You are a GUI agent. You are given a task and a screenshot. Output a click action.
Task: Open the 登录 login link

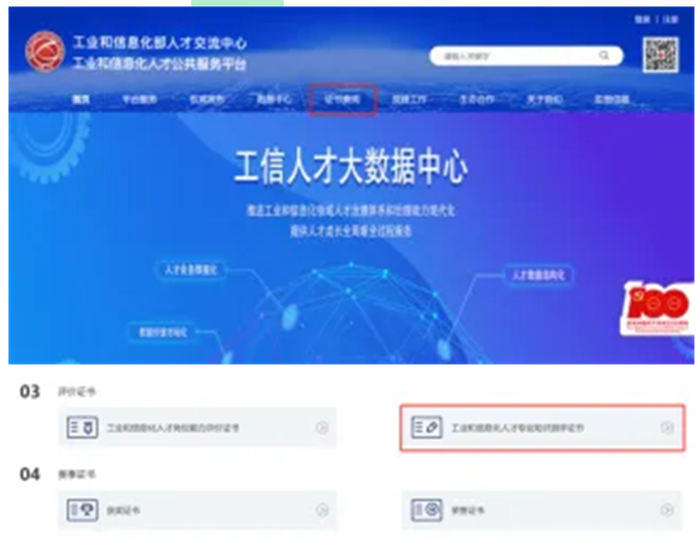(x=642, y=19)
